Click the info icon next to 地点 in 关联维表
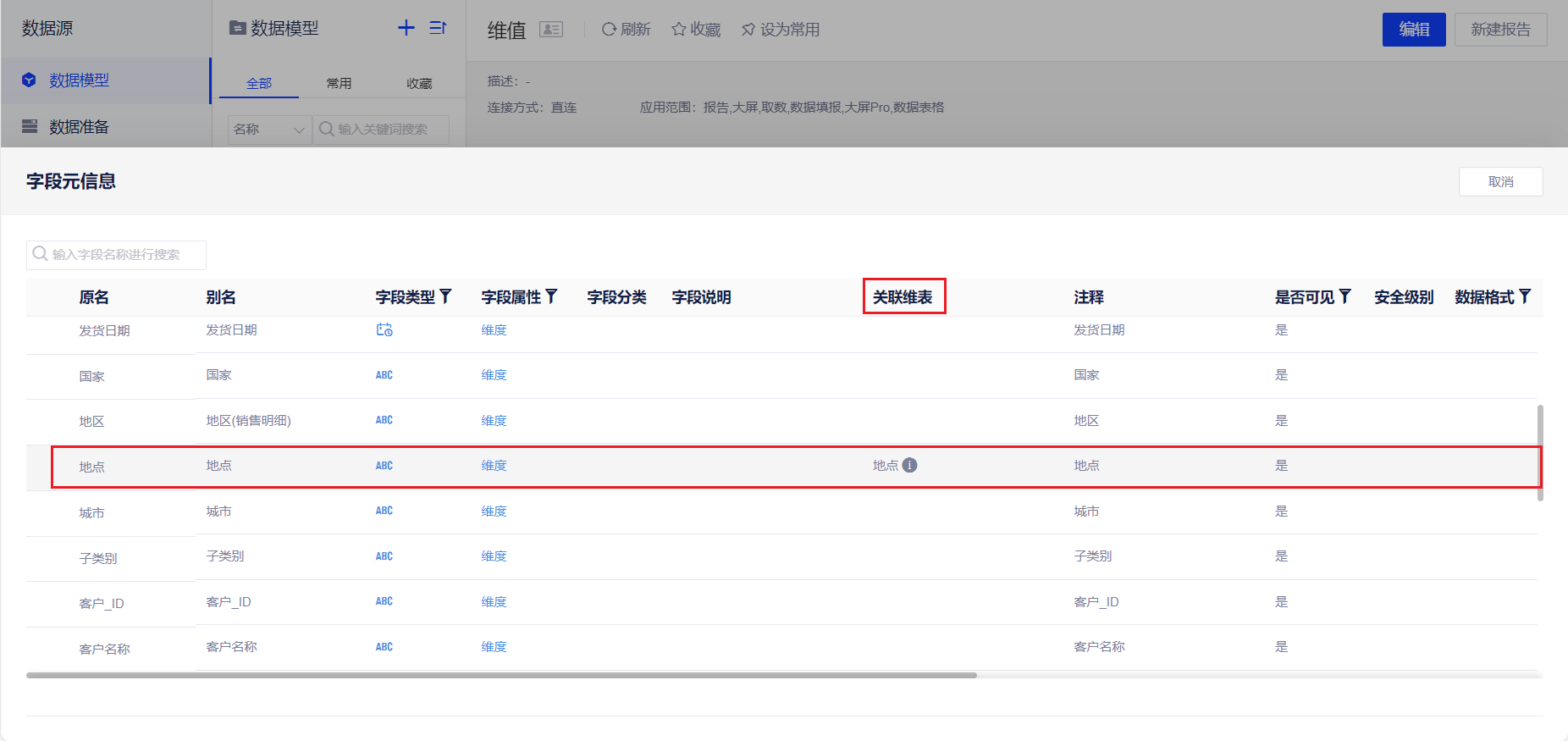1568x741 pixels. pos(909,465)
